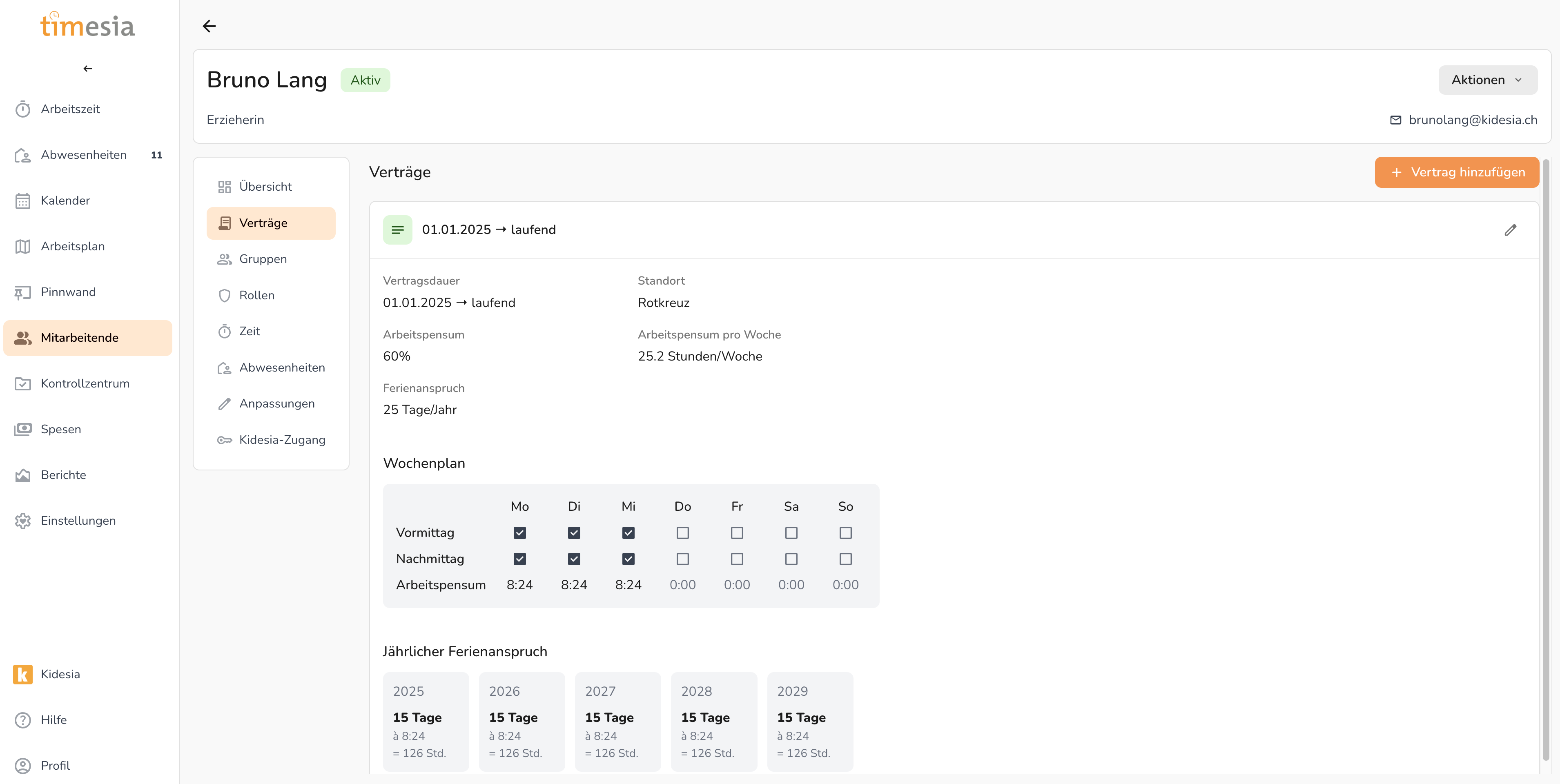Click green contract document icon

point(397,230)
